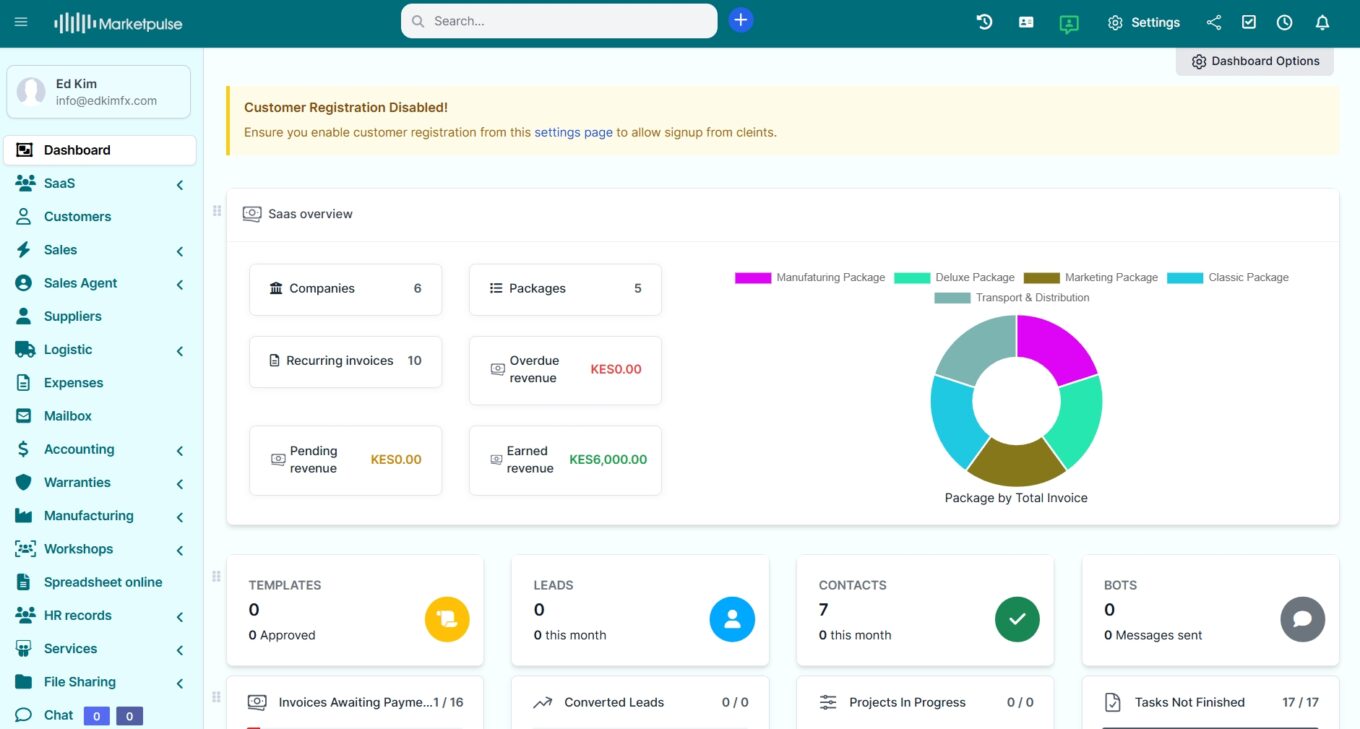
Task: Click the blue plus quick-add button
Action: [x=740, y=20]
